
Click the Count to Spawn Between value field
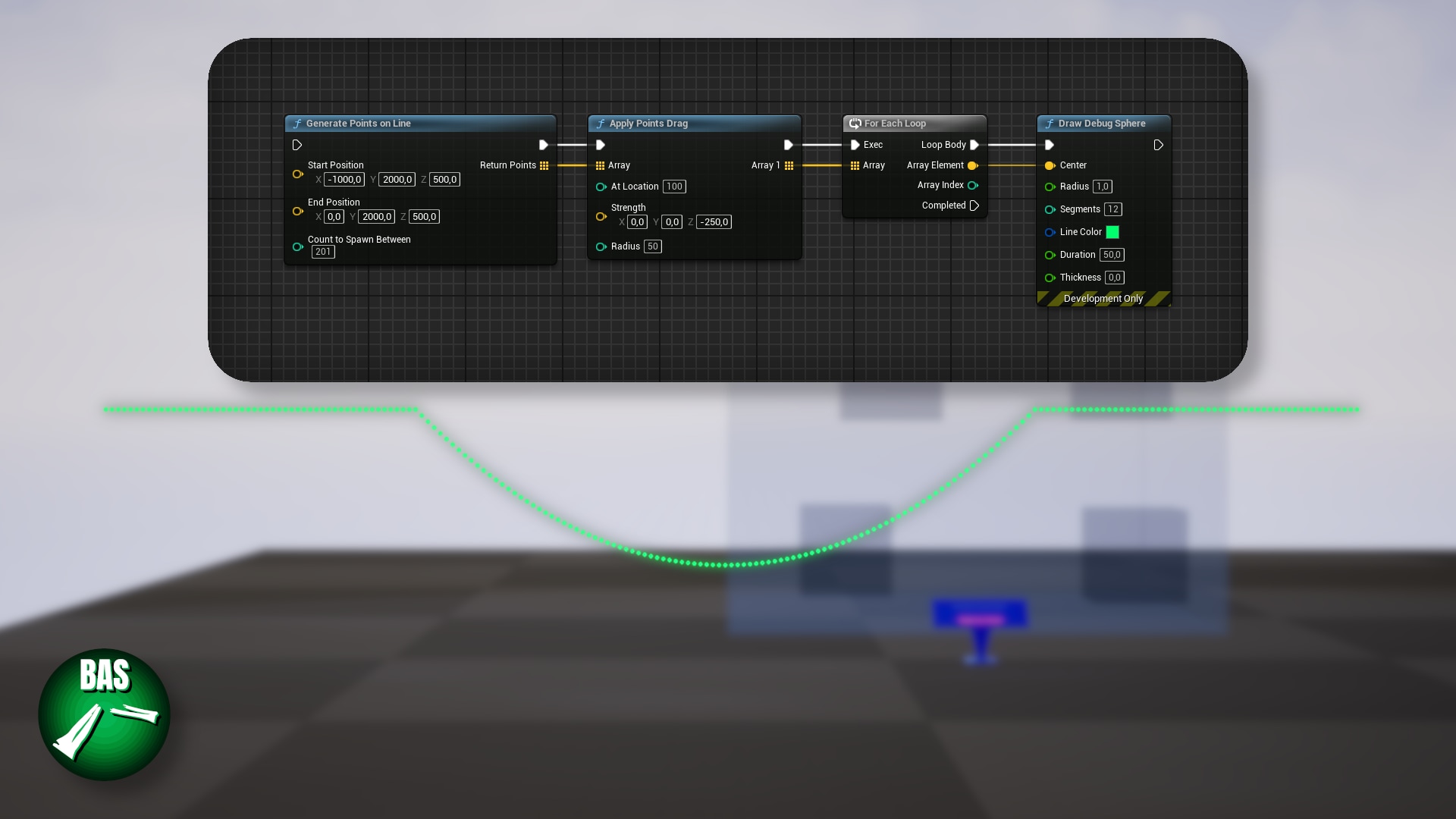322,252
